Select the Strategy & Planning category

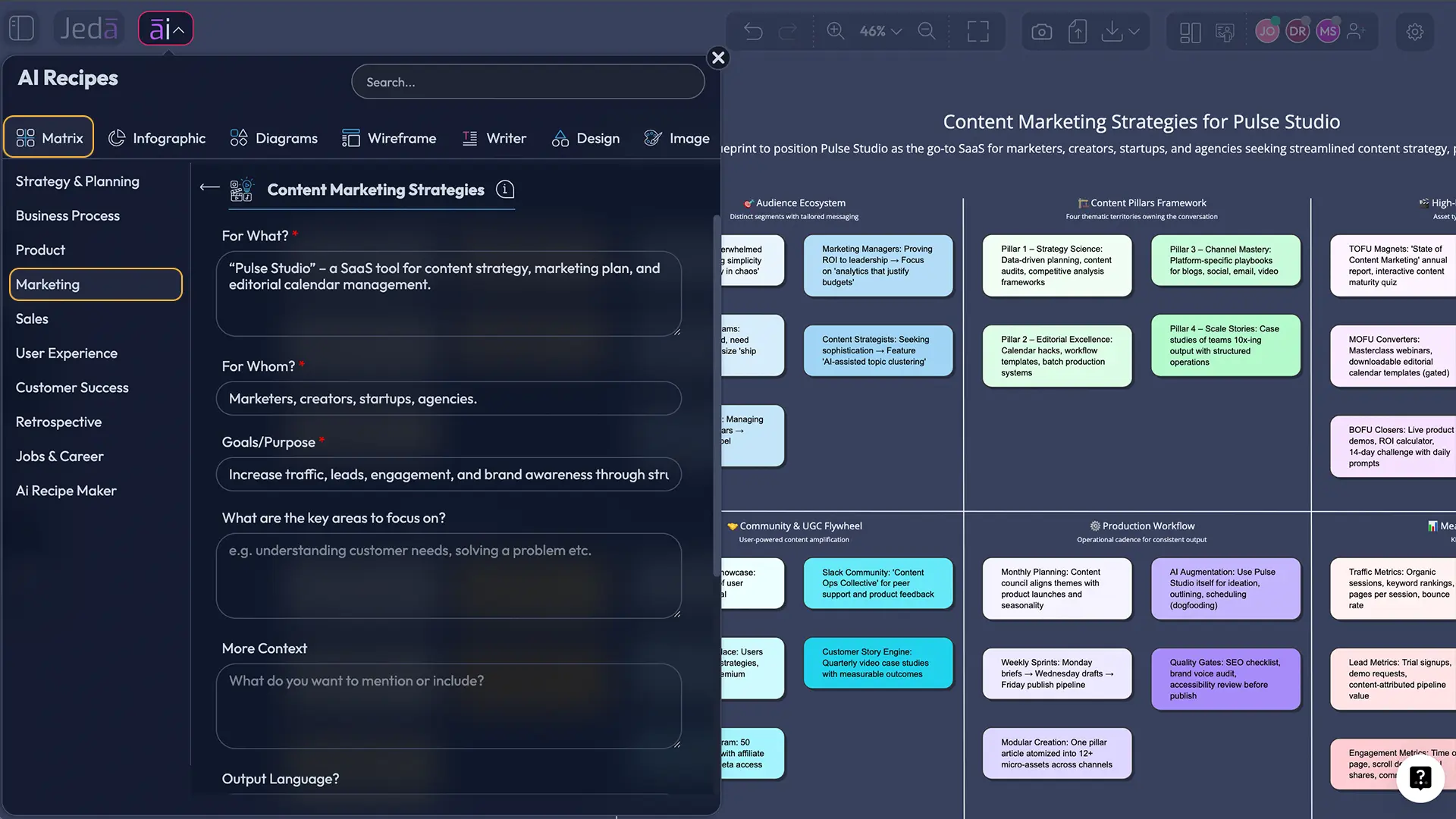pos(77,181)
